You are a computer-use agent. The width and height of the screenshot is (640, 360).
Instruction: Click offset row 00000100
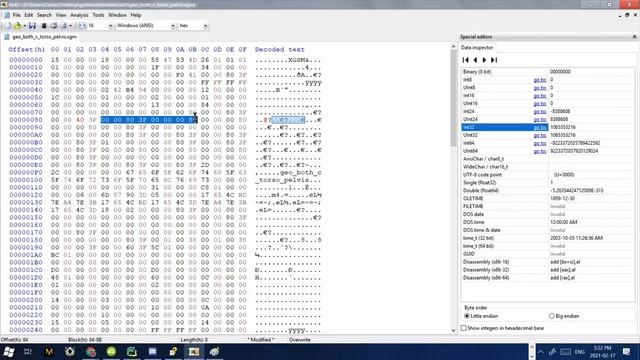pos(26,180)
